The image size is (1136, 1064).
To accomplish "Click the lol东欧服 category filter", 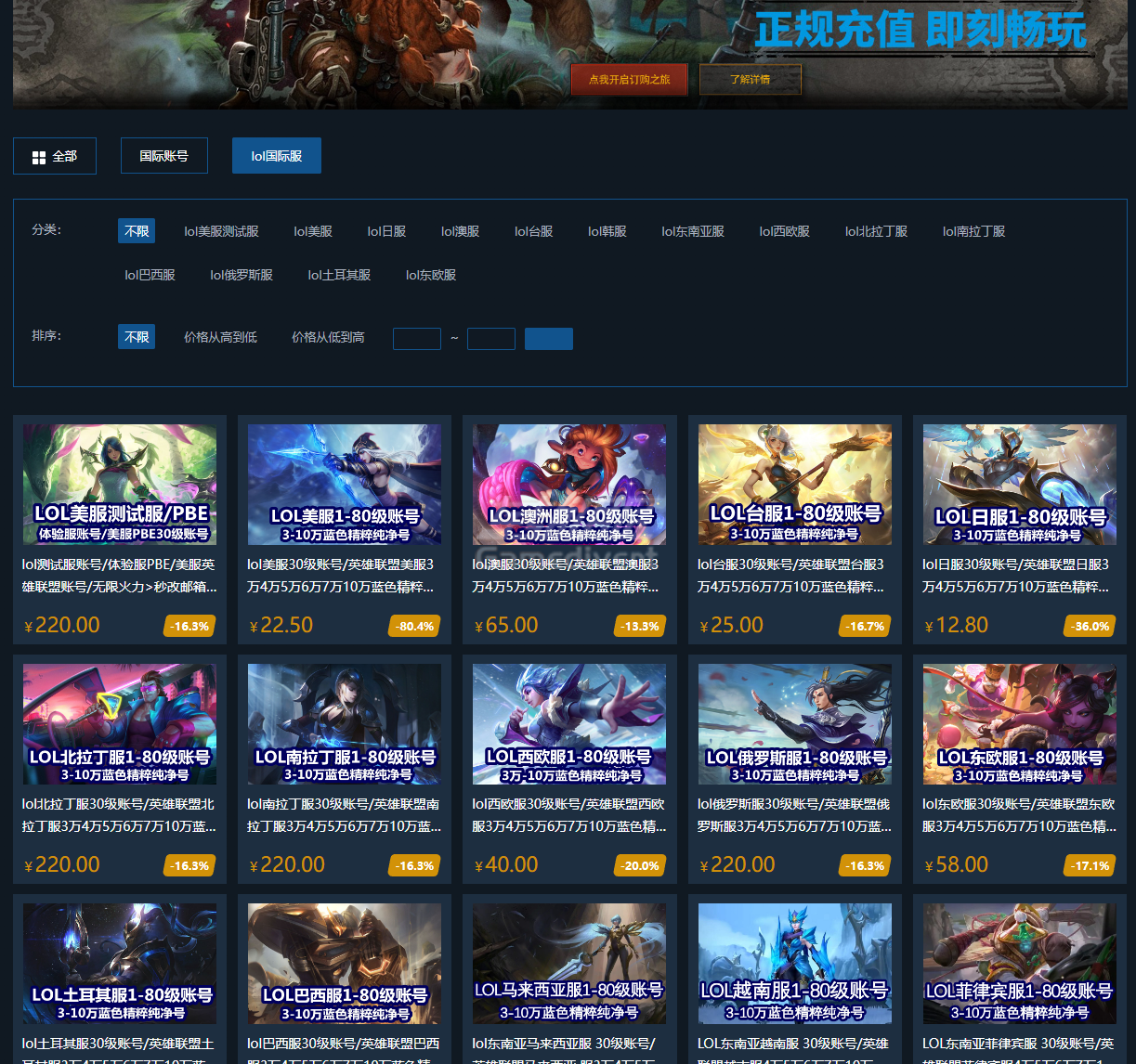I will click(431, 275).
